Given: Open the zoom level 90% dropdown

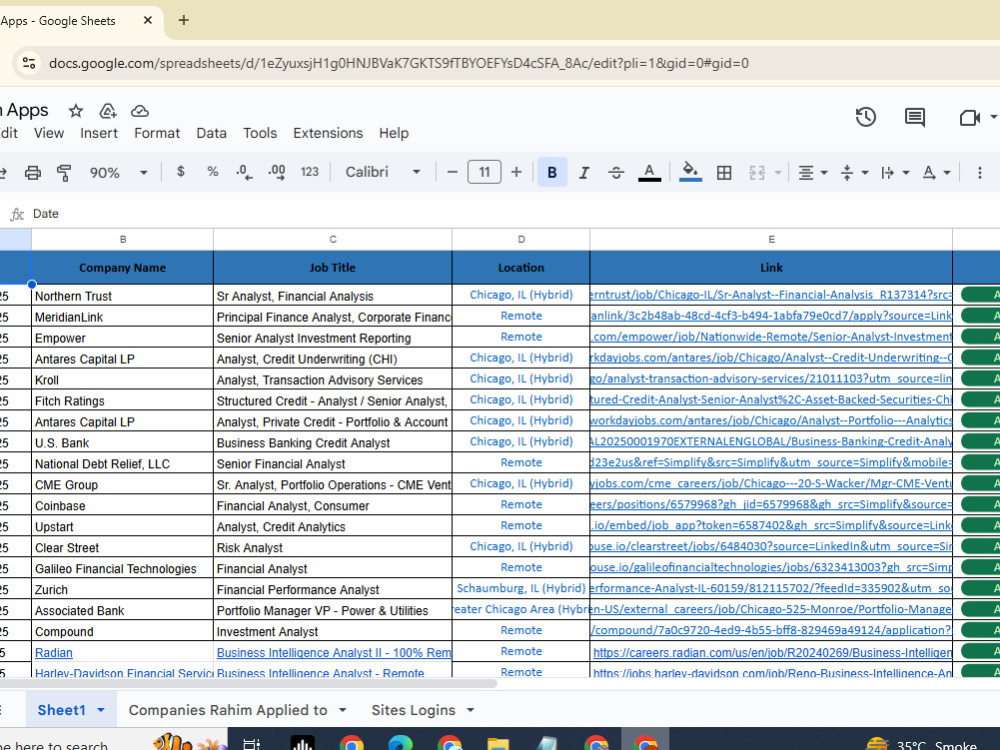Looking at the screenshot, I should click(119, 172).
